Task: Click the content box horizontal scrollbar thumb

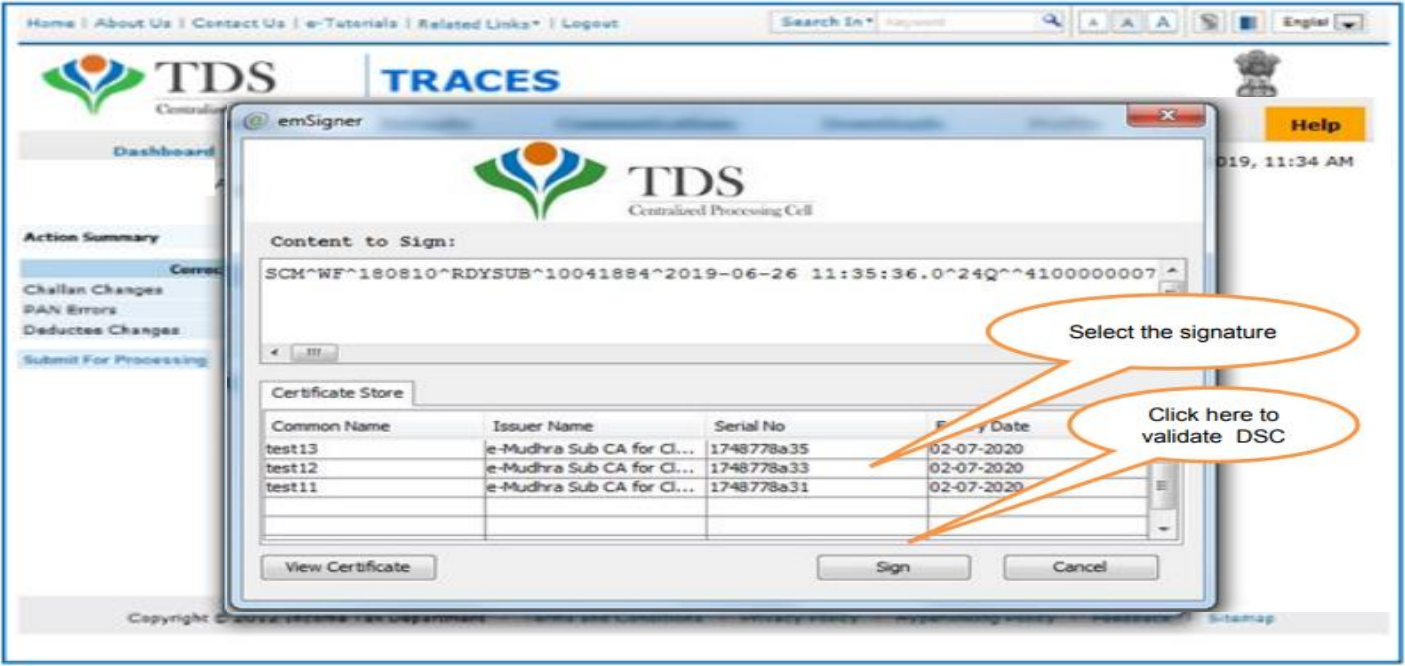Action: click(314, 353)
